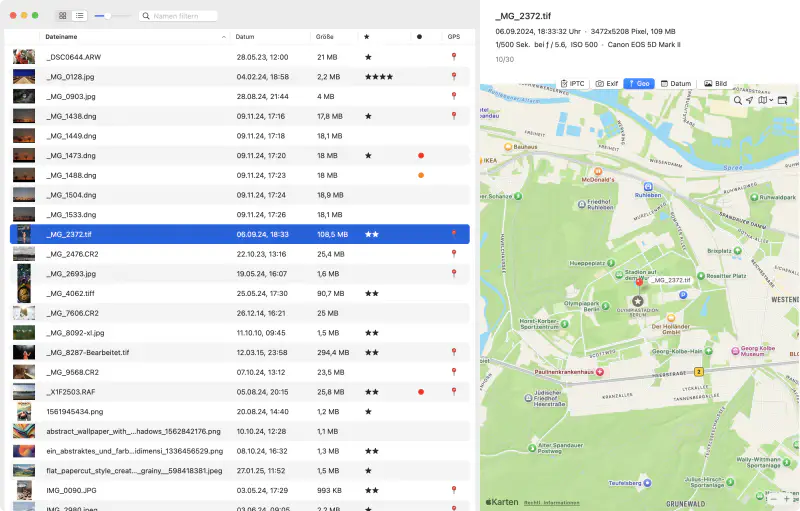Click GPS pin of IMG_0090.JPG
This screenshot has height=511, width=800.
(454, 490)
